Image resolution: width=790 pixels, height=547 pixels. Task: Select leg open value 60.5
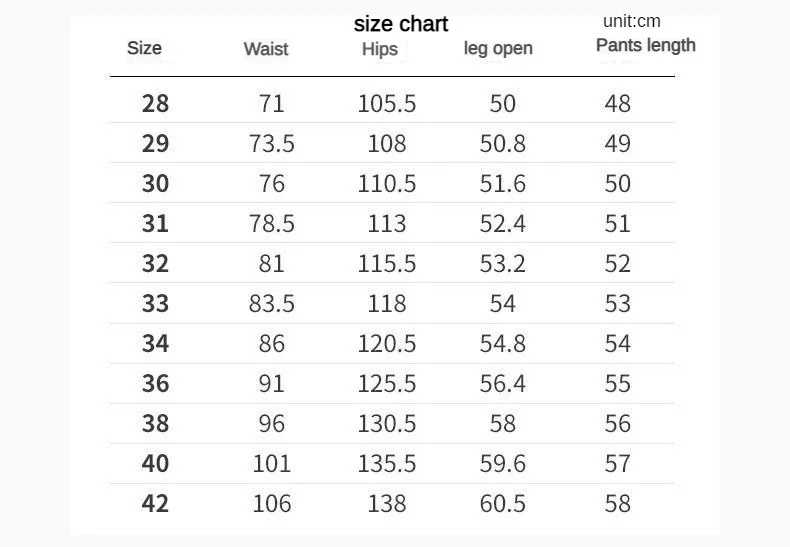pos(503,504)
